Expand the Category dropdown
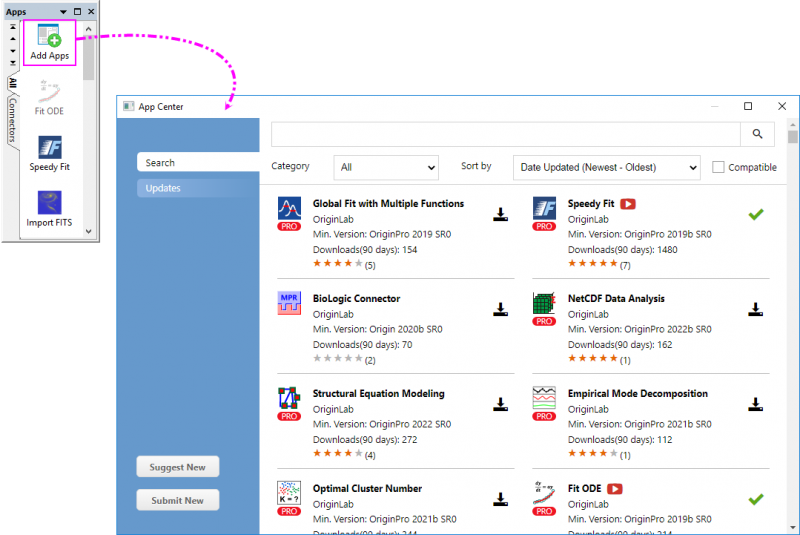The width and height of the screenshot is (800, 535). [385, 168]
